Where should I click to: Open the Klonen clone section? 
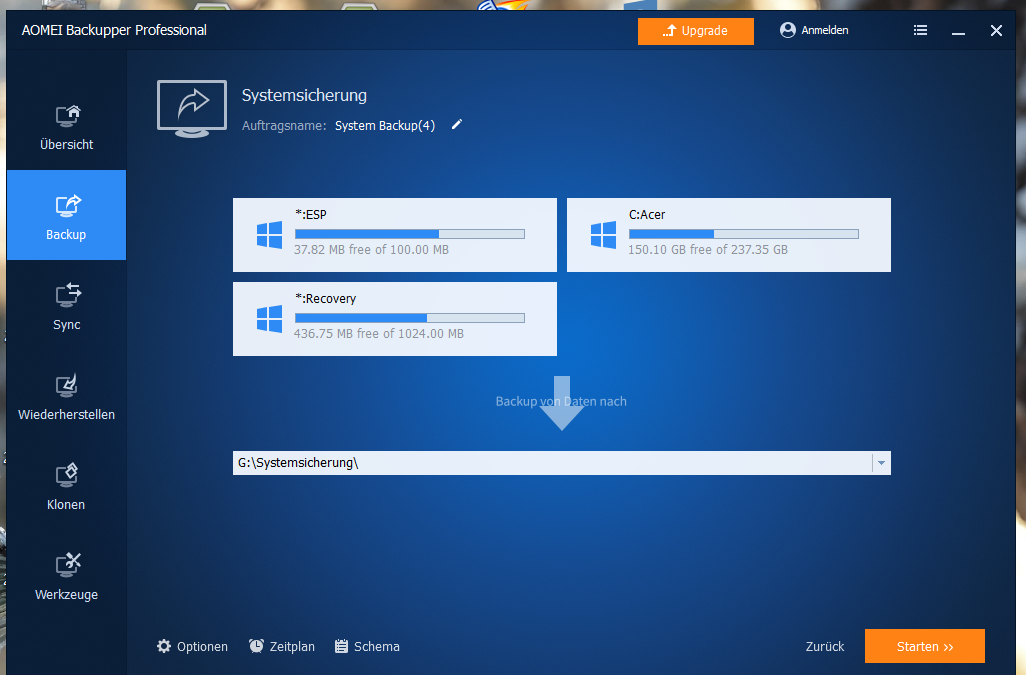[66, 485]
